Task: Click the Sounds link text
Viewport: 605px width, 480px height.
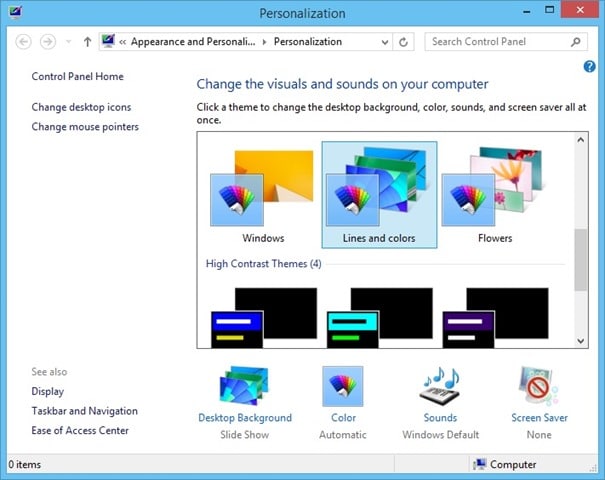Action: point(440,418)
